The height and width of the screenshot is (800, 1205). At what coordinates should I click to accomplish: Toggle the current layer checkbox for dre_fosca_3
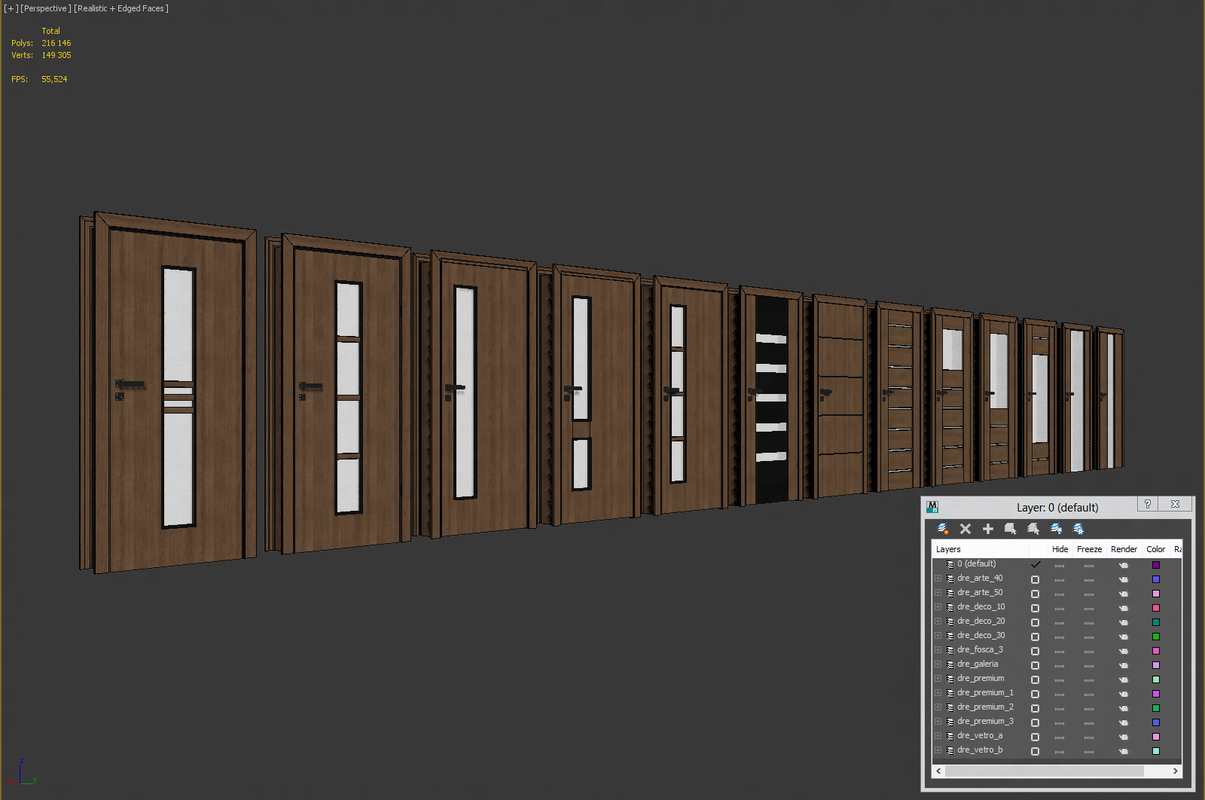1035,650
